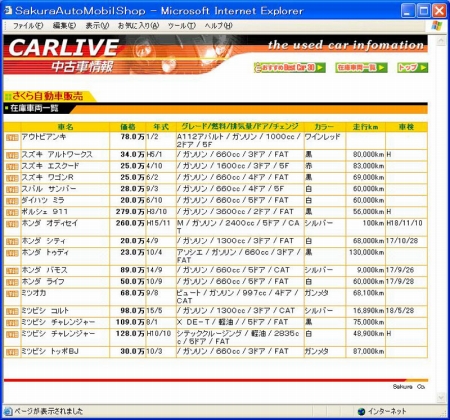The image size is (450, 420).
Task: Open the ファイル(F) menu
Action: point(28,26)
